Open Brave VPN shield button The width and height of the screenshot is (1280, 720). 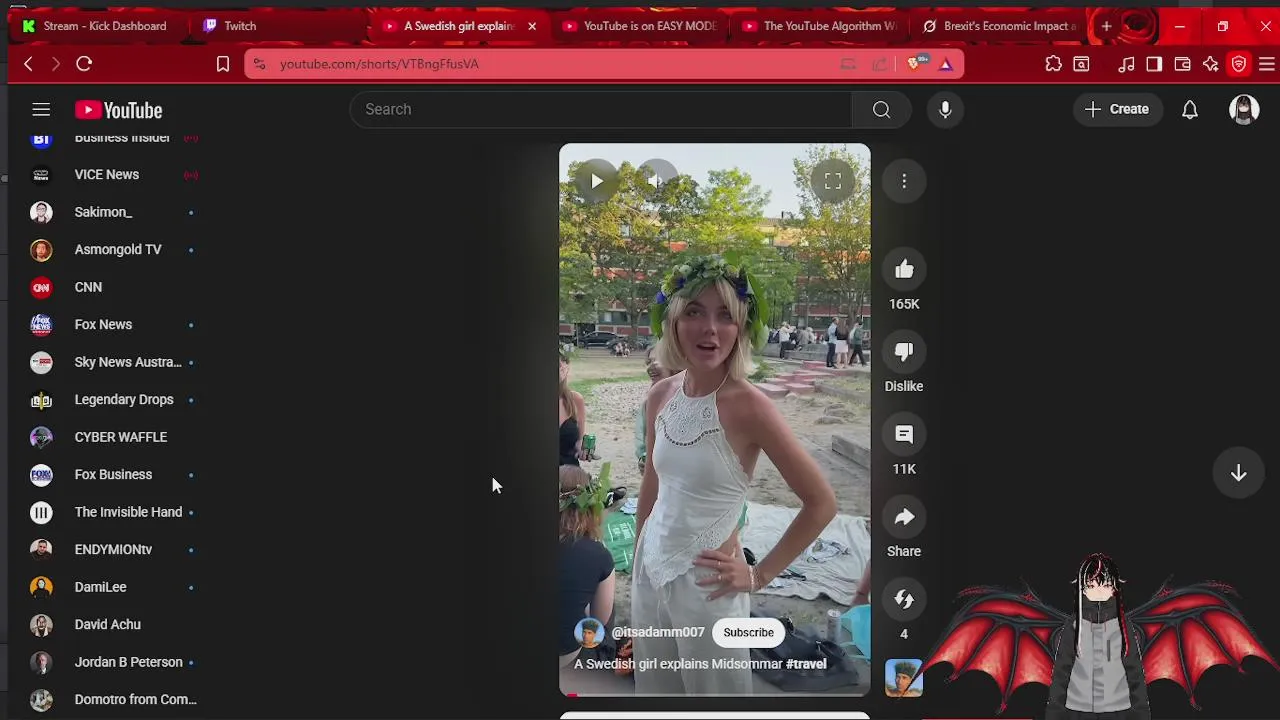click(x=1239, y=64)
